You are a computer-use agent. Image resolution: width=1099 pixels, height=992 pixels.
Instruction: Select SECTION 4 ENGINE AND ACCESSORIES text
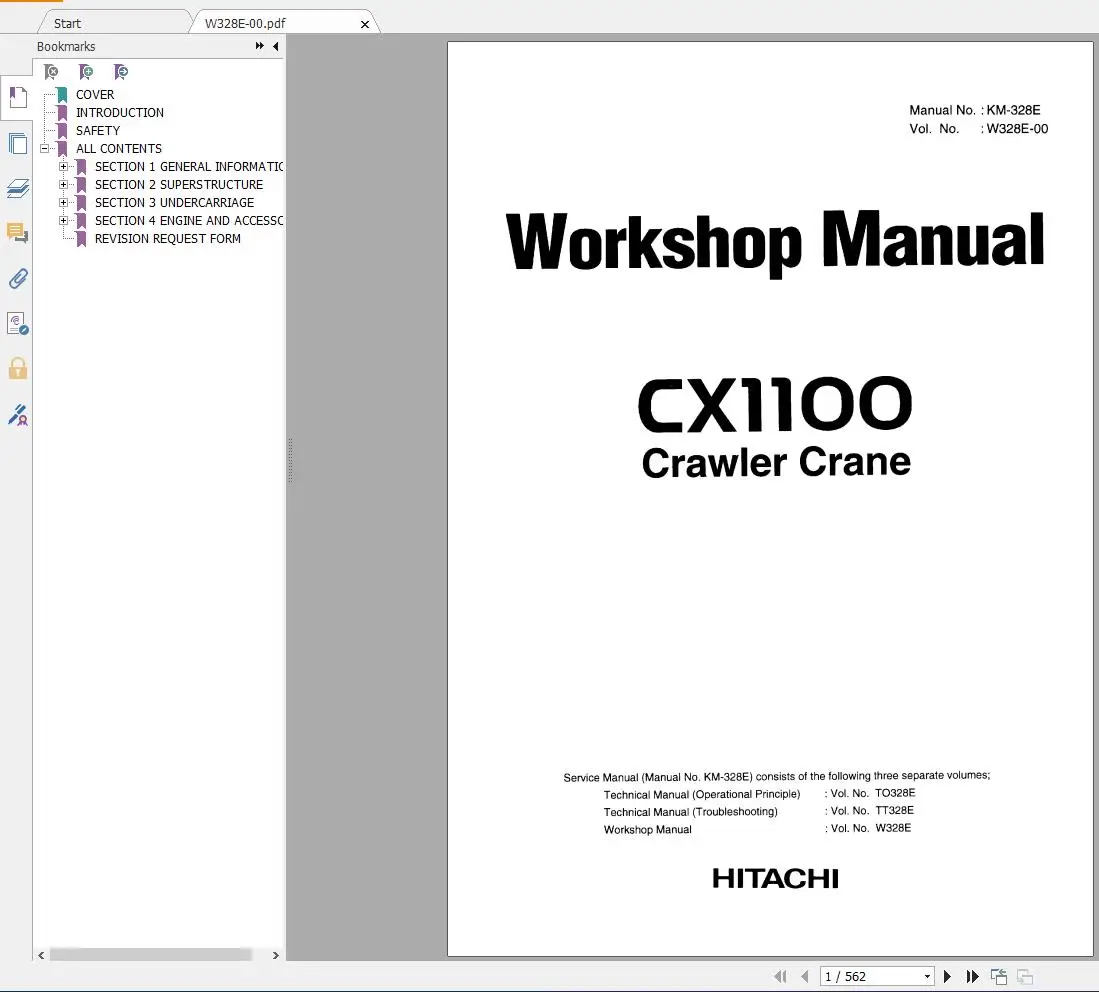189,220
